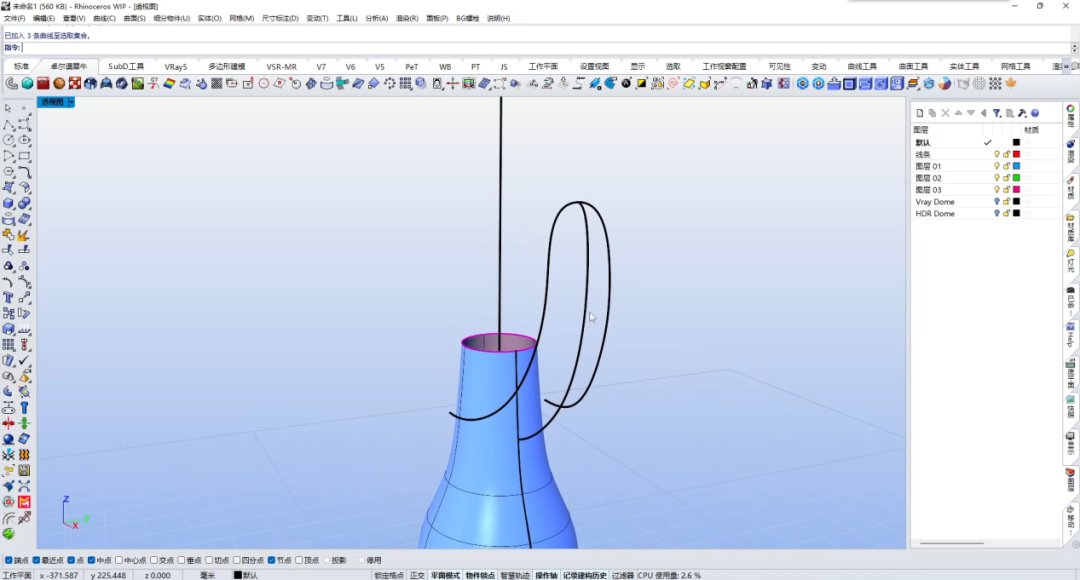This screenshot has width=1080, height=580.
Task: Enable the 交点 osnap checkbox
Action: (154, 560)
